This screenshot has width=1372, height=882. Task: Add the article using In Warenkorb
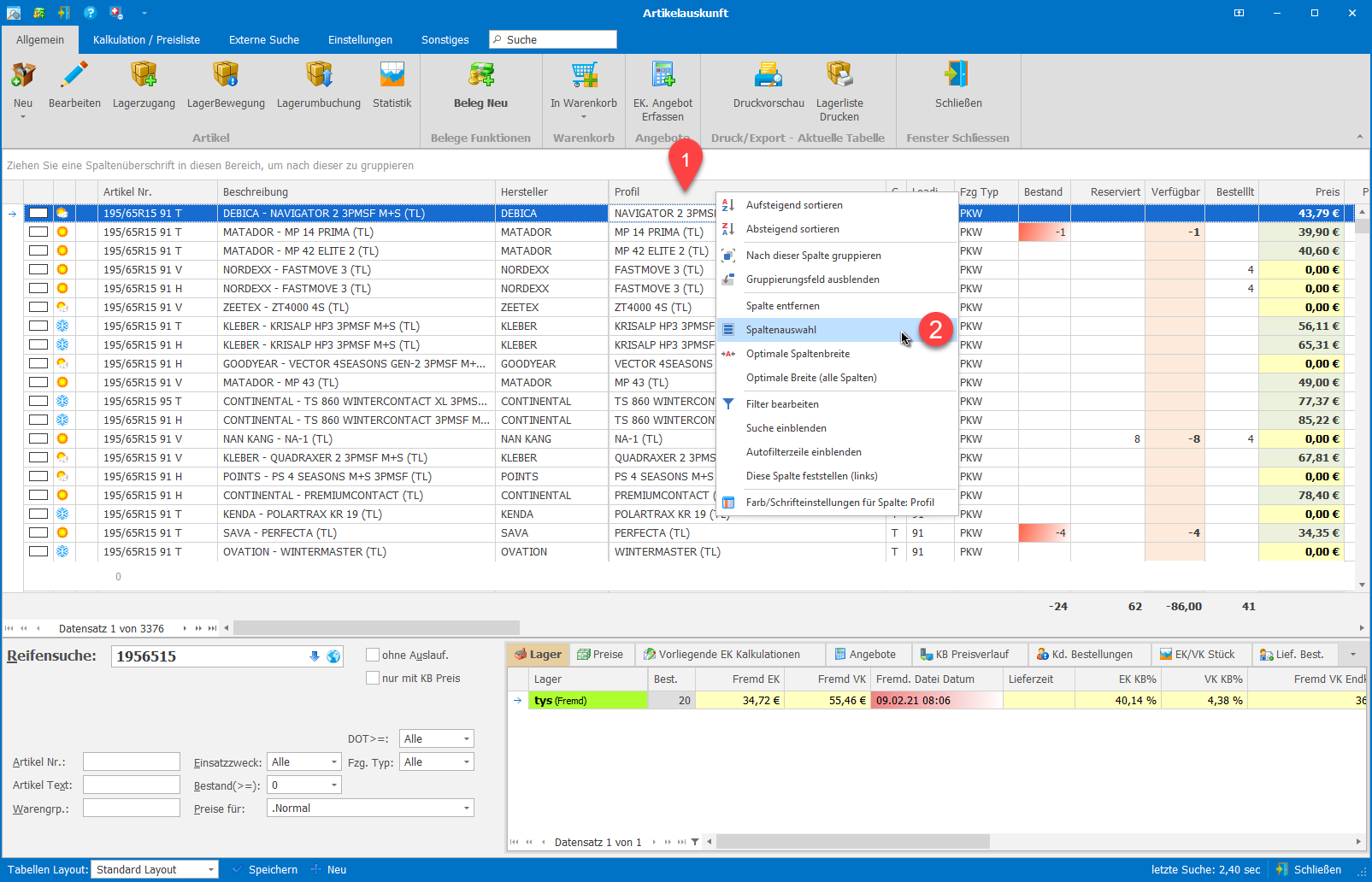coord(584,75)
